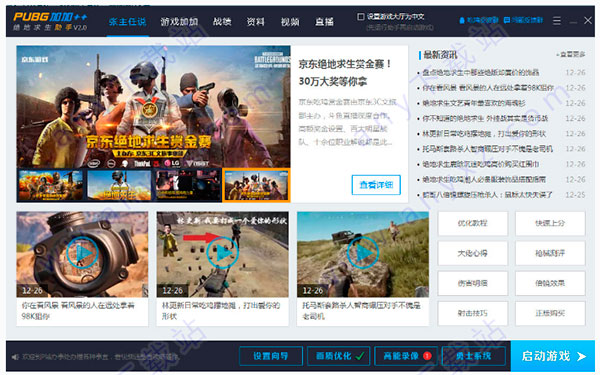Open the 优化教程 quick link box
Viewport: 600px width, 375px height.
coord(473,223)
